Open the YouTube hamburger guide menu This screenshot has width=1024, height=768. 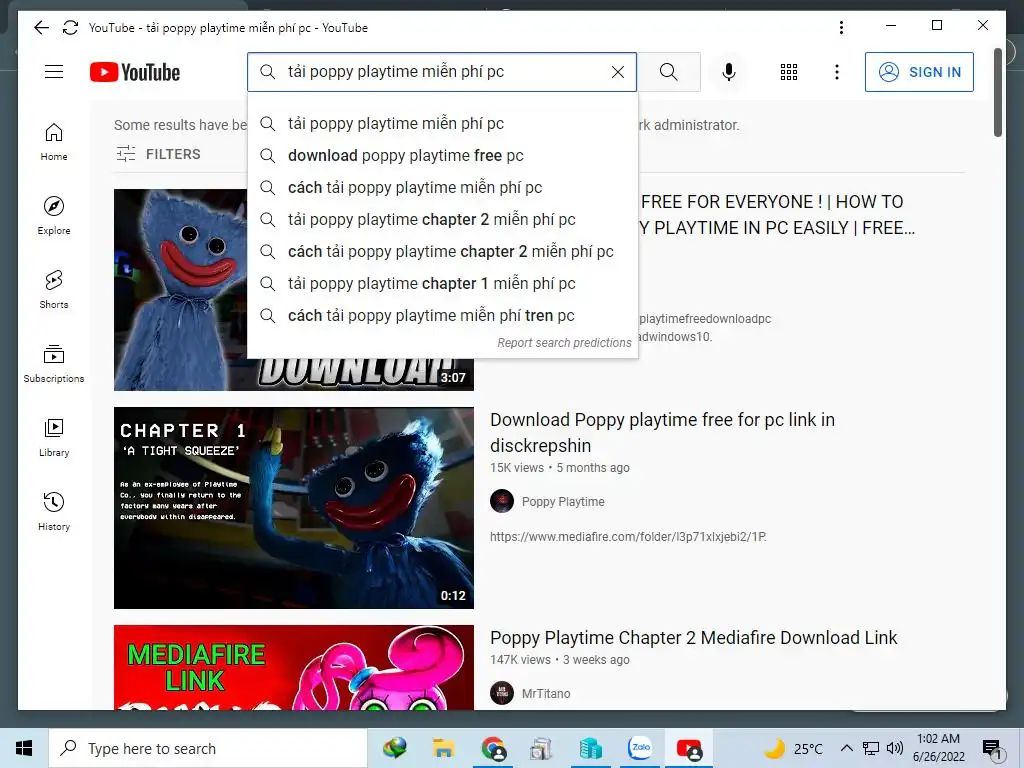pos(54,72)
